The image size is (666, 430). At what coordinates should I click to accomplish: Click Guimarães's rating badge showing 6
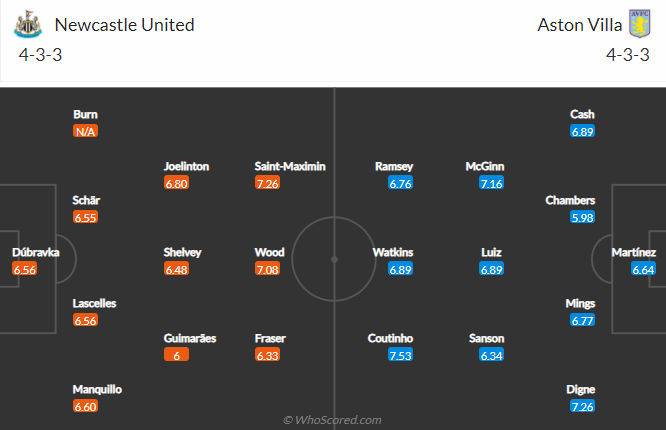point(176,355)
